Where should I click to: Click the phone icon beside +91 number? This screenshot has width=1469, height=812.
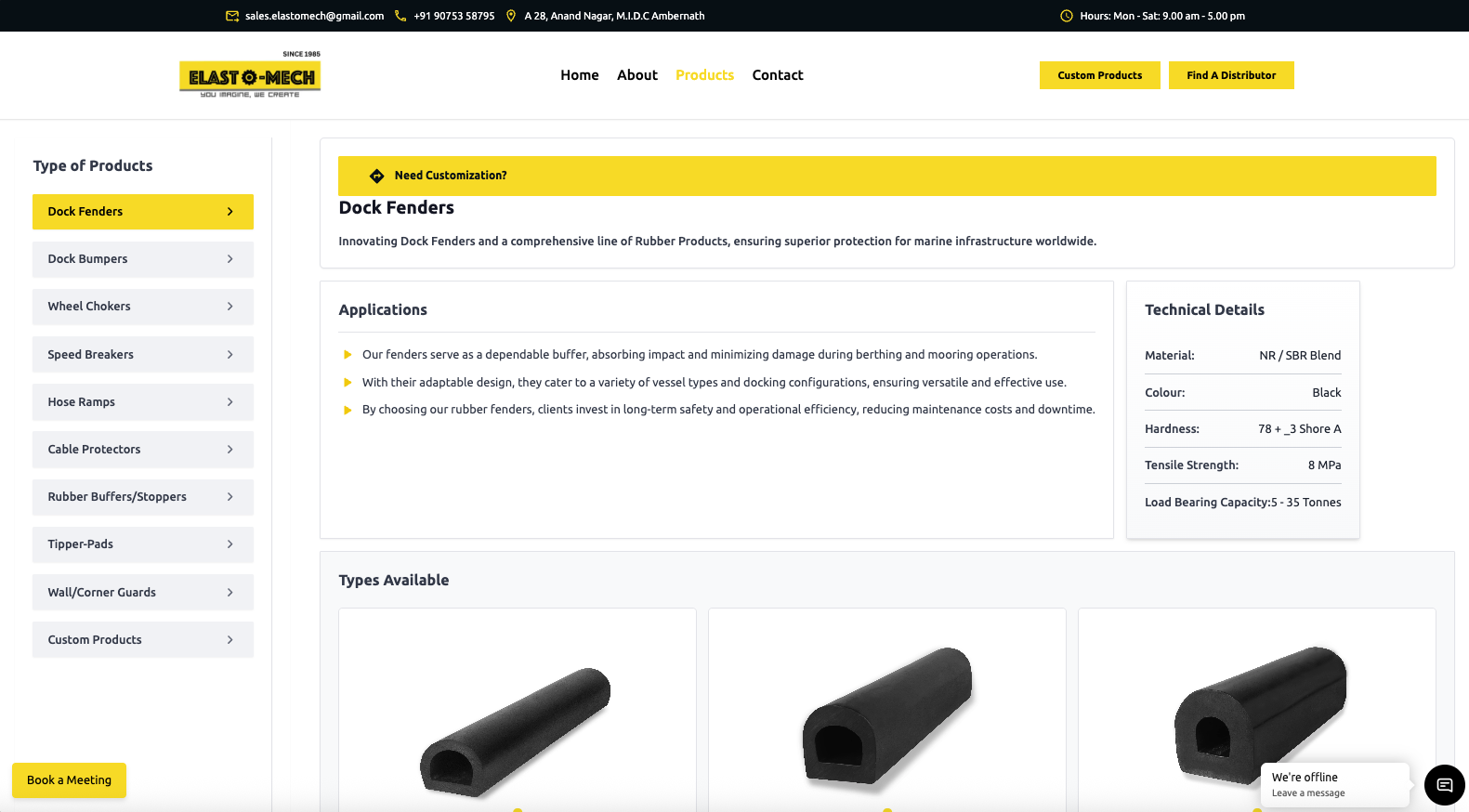click(400, 16)
